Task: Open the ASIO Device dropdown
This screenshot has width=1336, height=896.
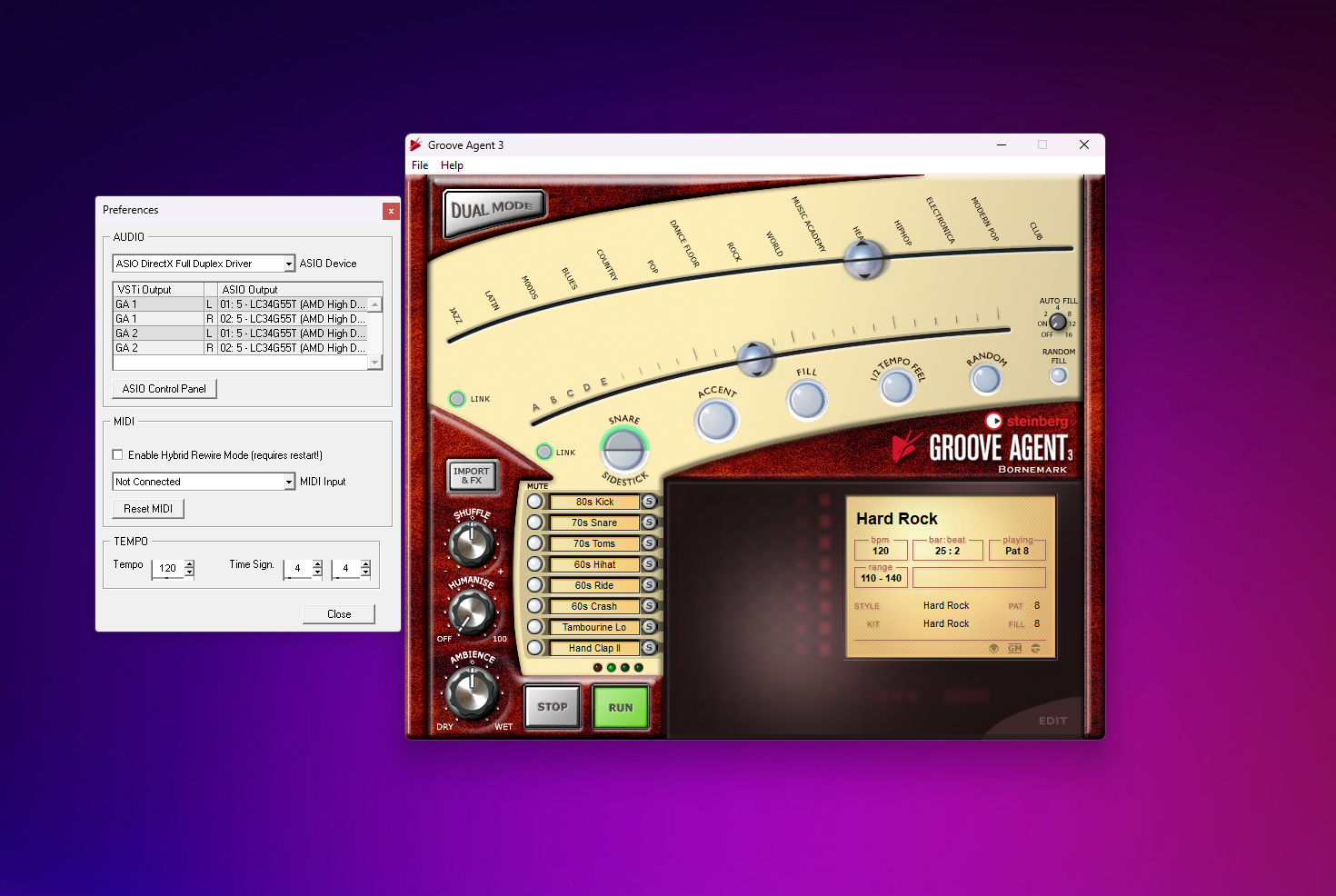Action: [x=289, y=264]
